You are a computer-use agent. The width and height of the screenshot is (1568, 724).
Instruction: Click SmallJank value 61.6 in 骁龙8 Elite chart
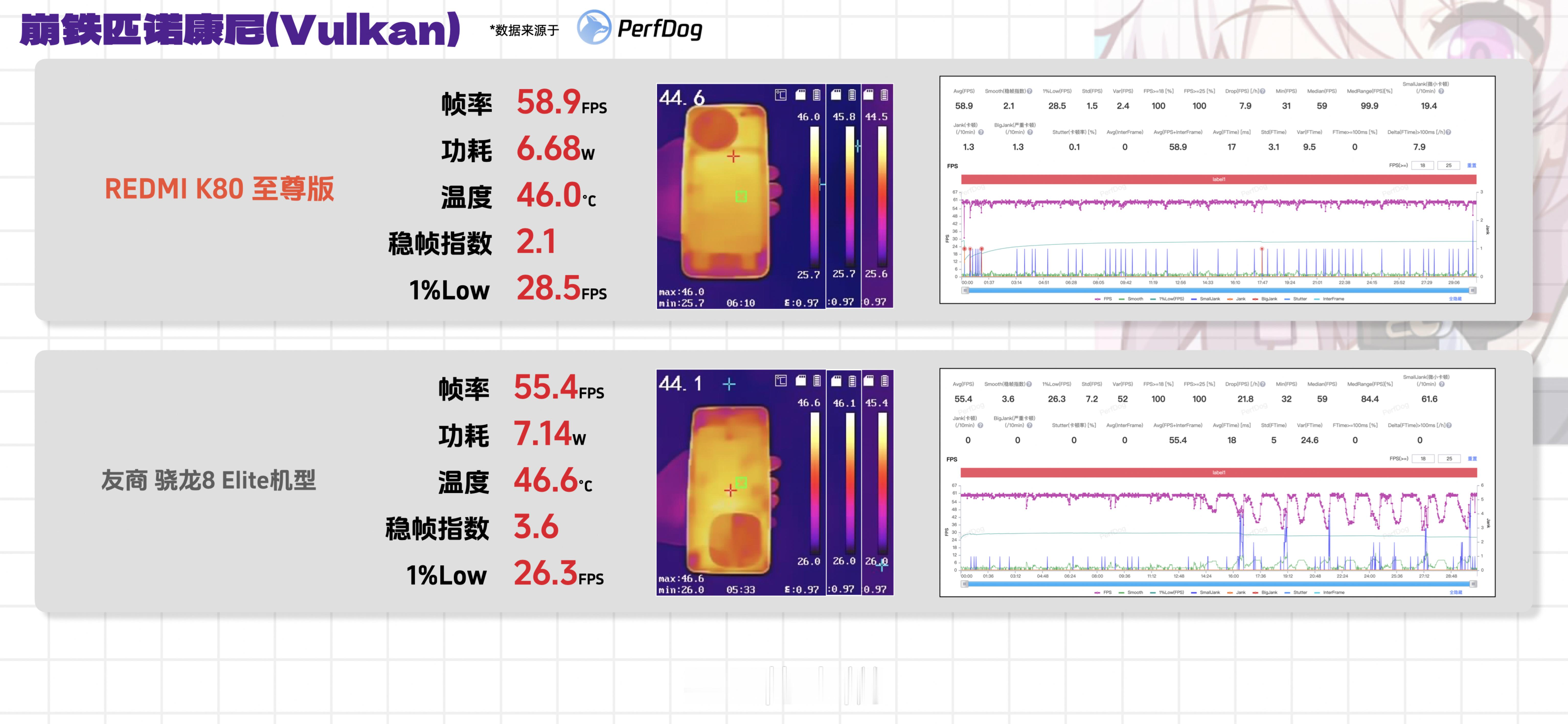pos(1429,399)
